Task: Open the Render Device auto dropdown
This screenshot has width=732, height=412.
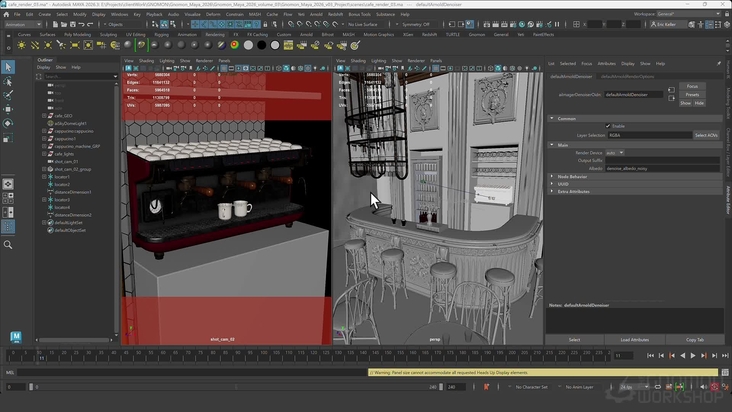Action: [x=614, y=153]
